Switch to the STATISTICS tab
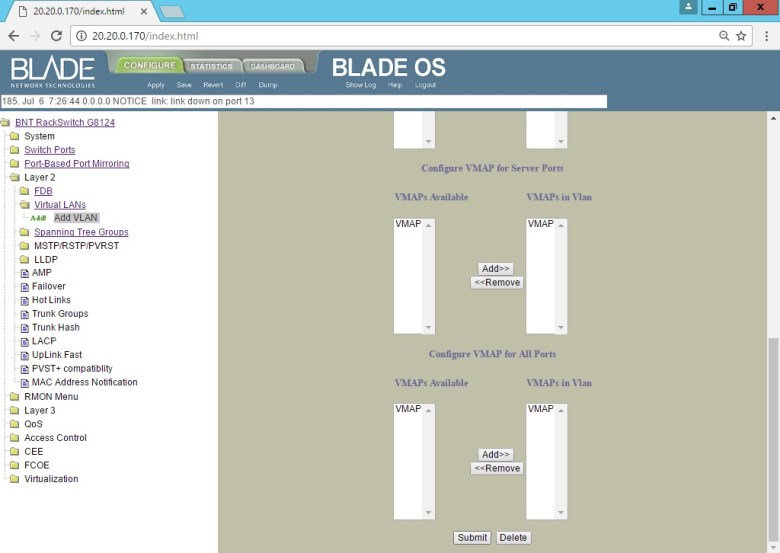Viewport: 780px width, 553px height. tap(211, 67)
